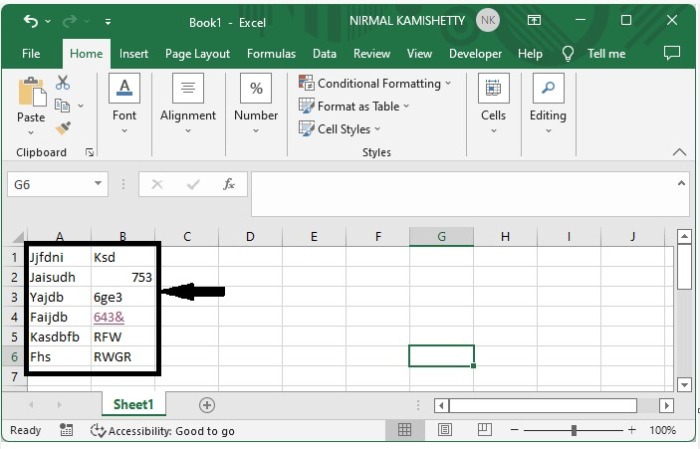The height and width of the screenshot is (449, 700).
Task: Click cell containing RWGR
Action: (x=124, y=357)
